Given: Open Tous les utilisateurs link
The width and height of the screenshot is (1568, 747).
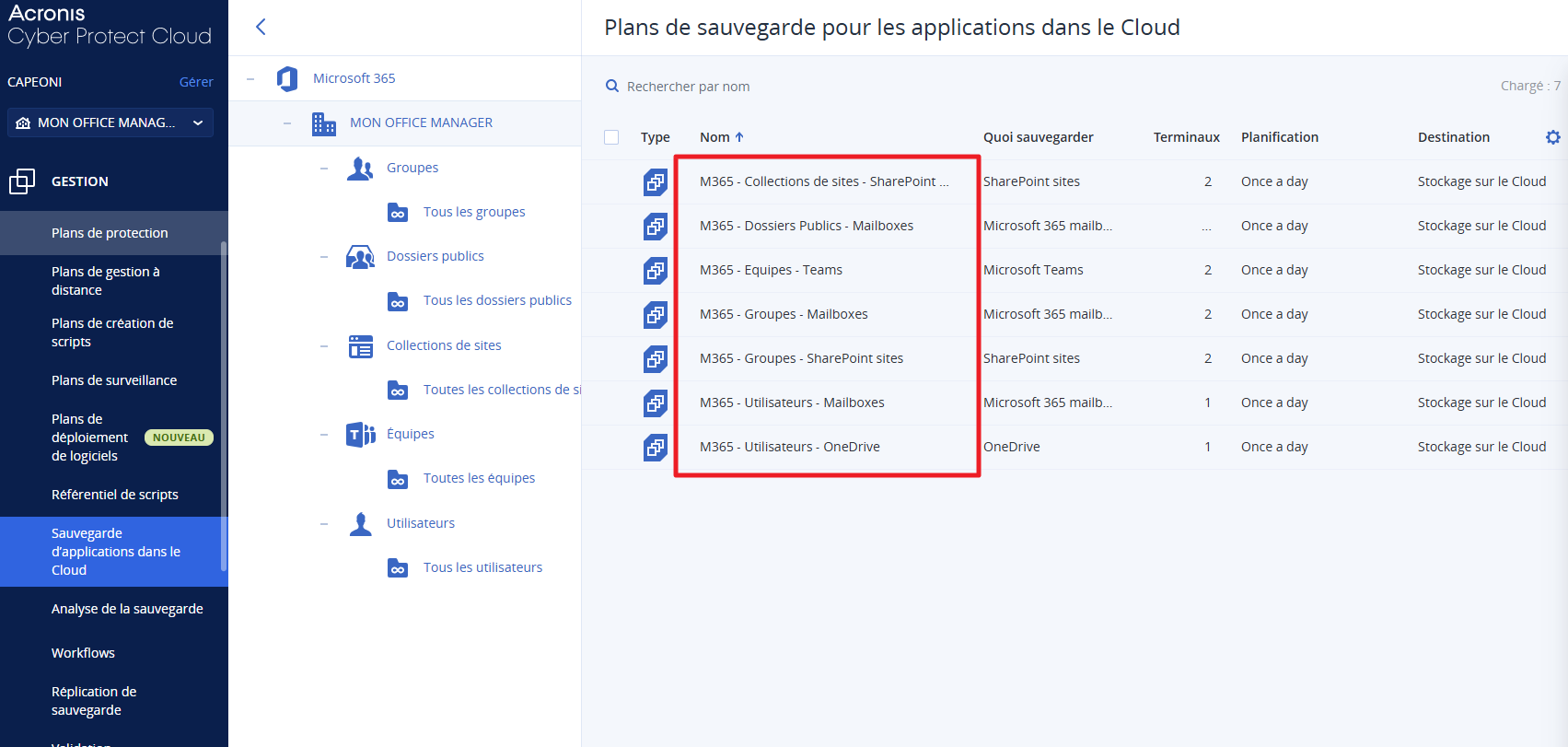Looking at the screenshot, I should (482, 567).
